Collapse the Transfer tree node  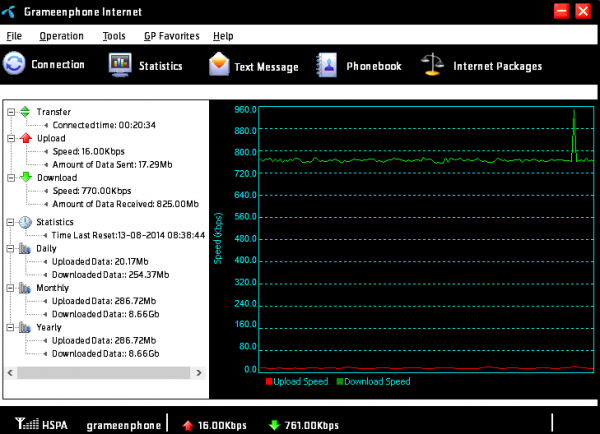coord(11,112)
